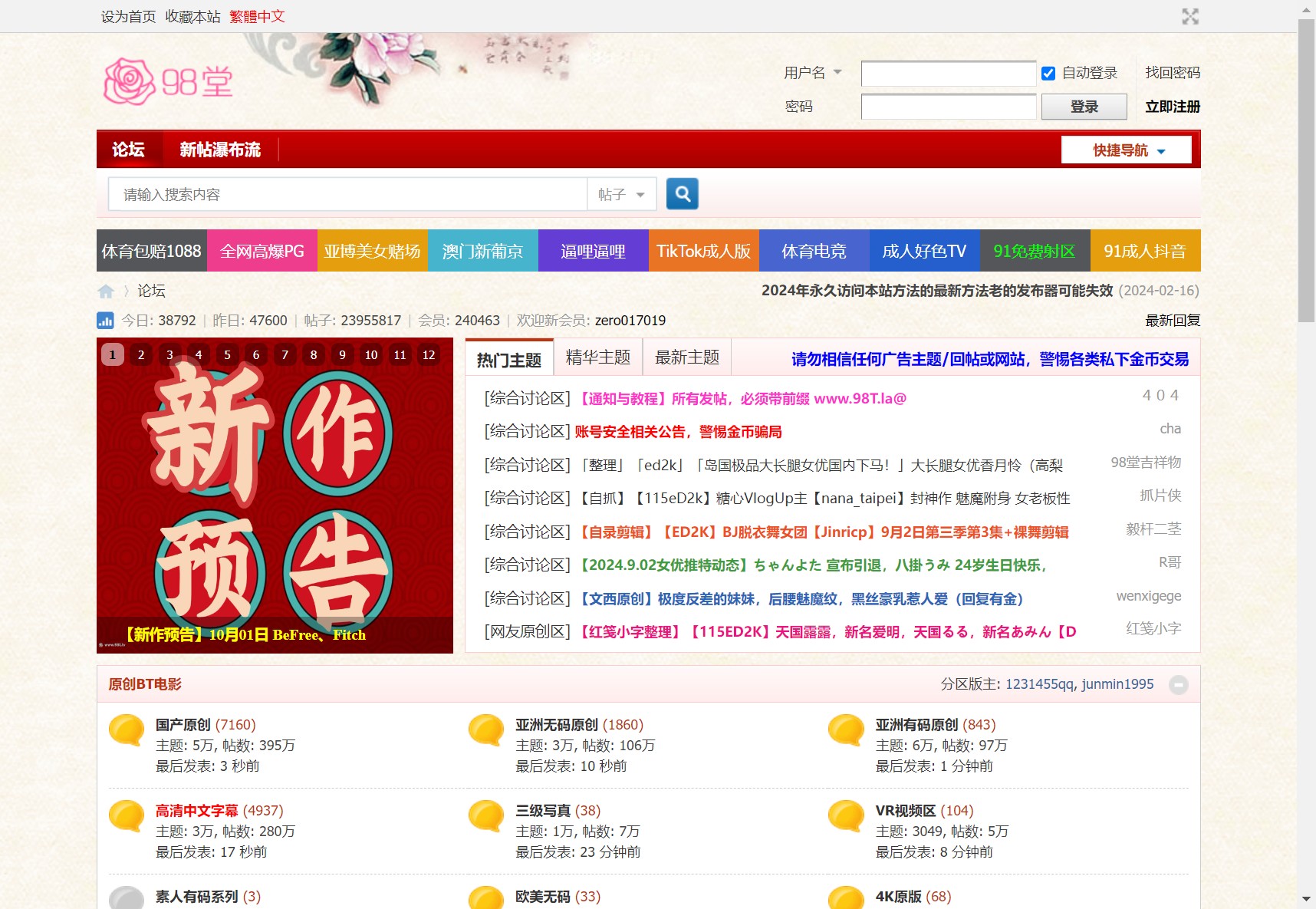The image size is (1316, 909).
Task: Open the 用户名 login type dropdown
Action: [813, 73]
